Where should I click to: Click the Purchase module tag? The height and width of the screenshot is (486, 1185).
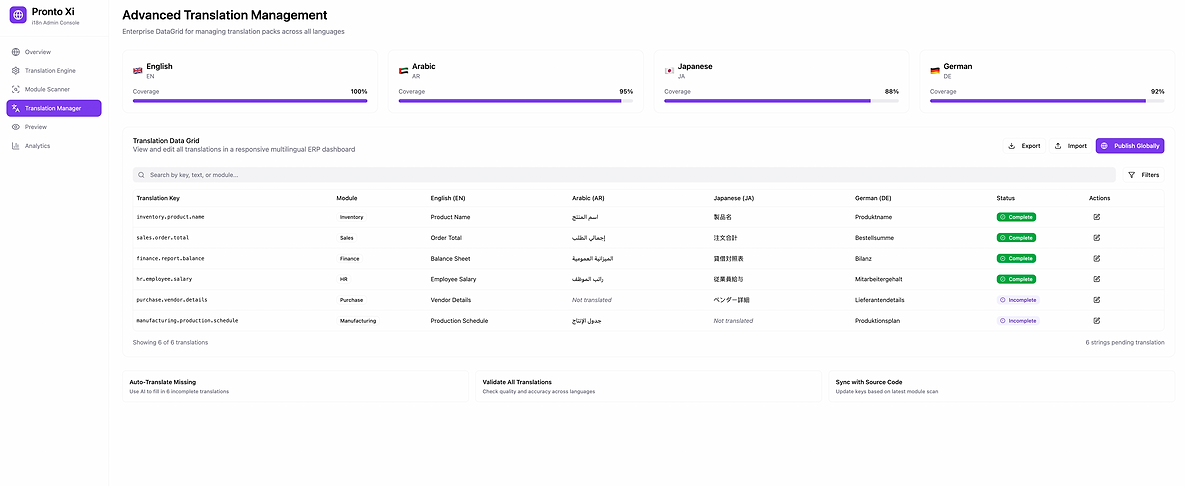351,300
